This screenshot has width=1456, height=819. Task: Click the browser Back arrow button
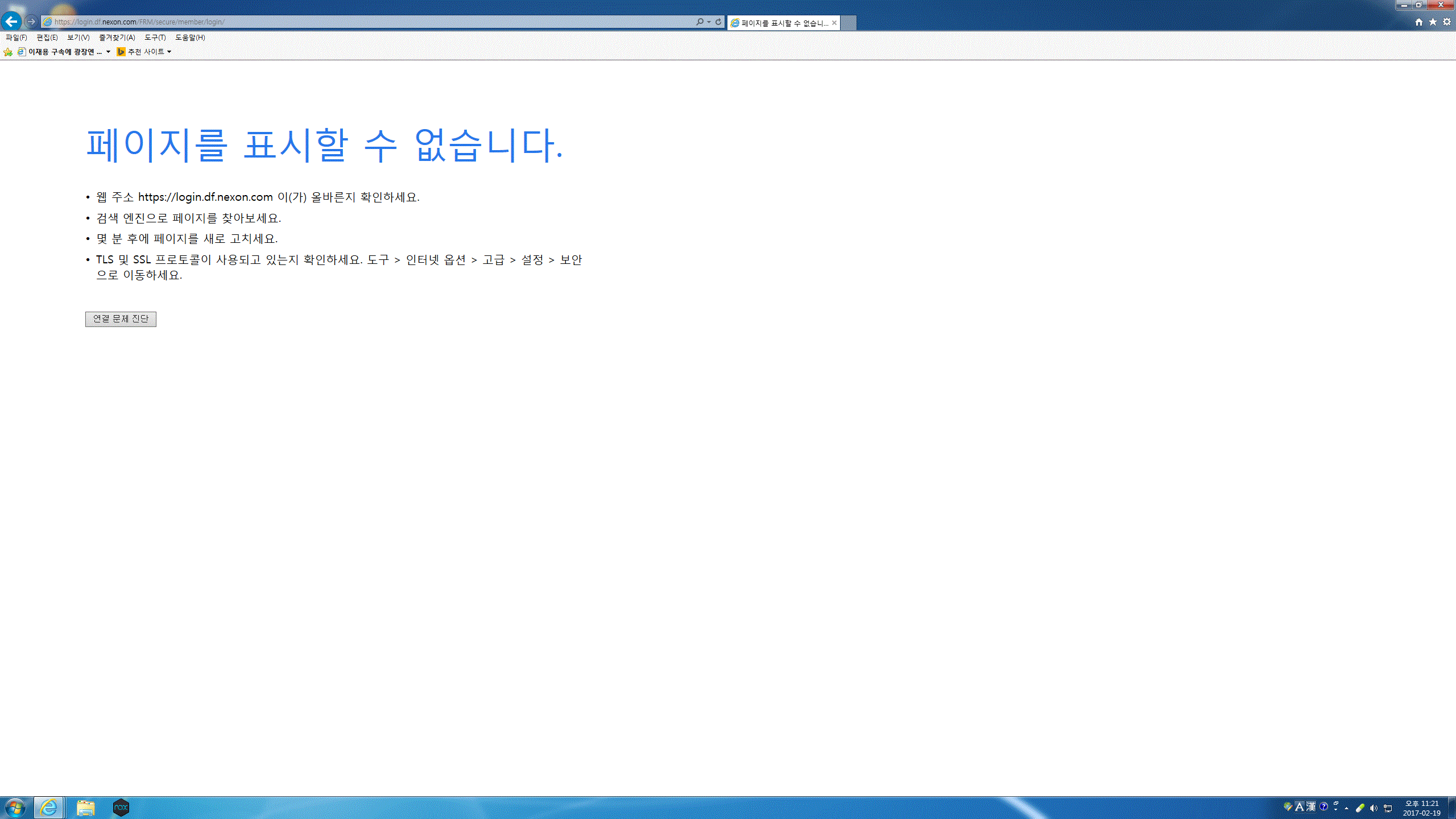pyautogui.click(x=11, y=22)
